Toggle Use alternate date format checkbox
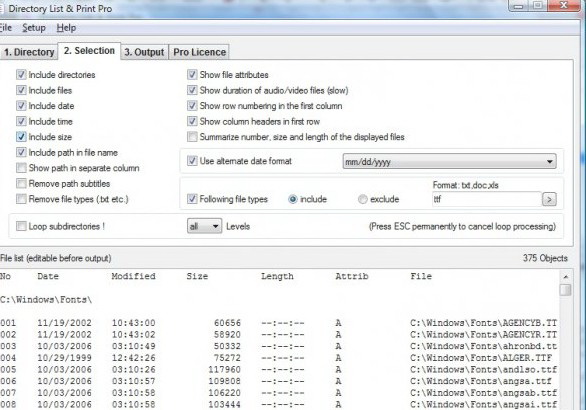The image size is (586, 410). (192, 161)
